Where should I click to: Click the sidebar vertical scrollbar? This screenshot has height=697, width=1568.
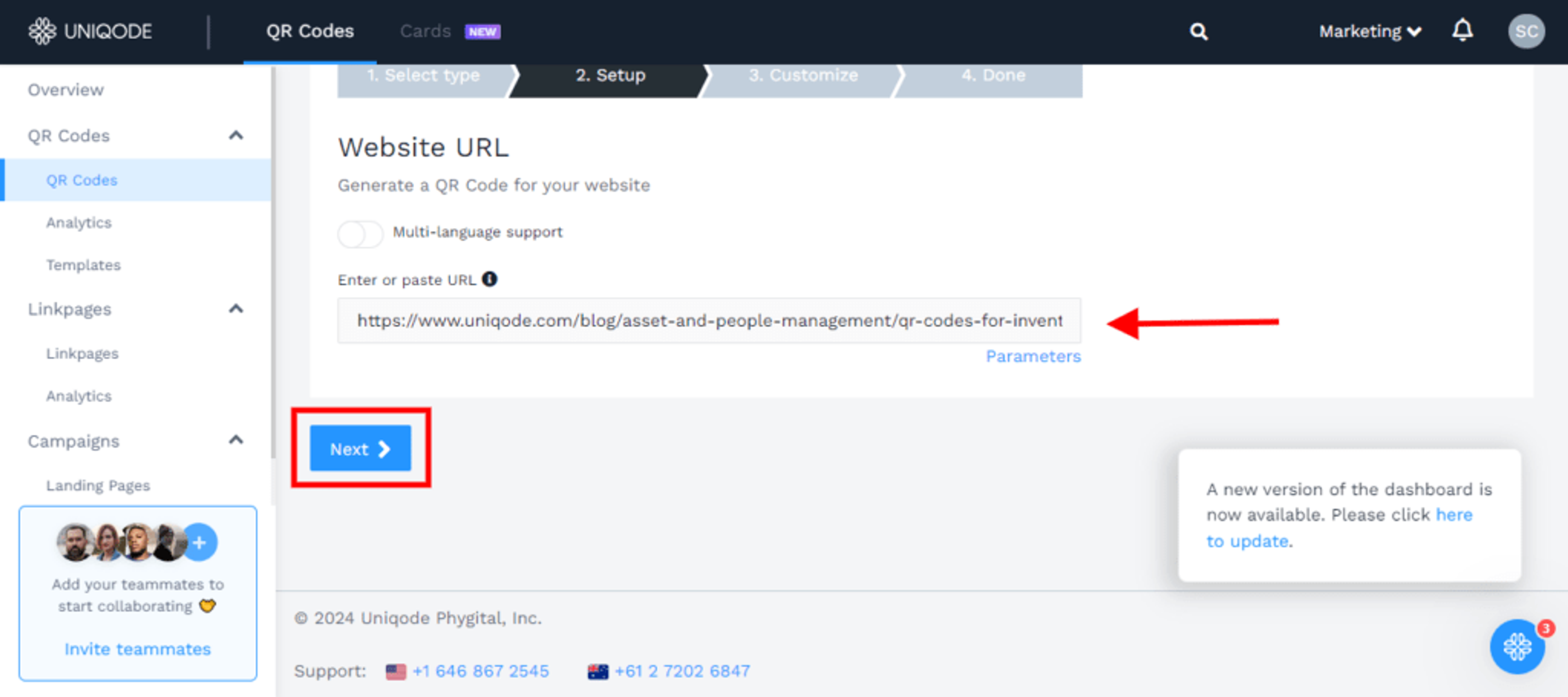[x=273, y=262]
